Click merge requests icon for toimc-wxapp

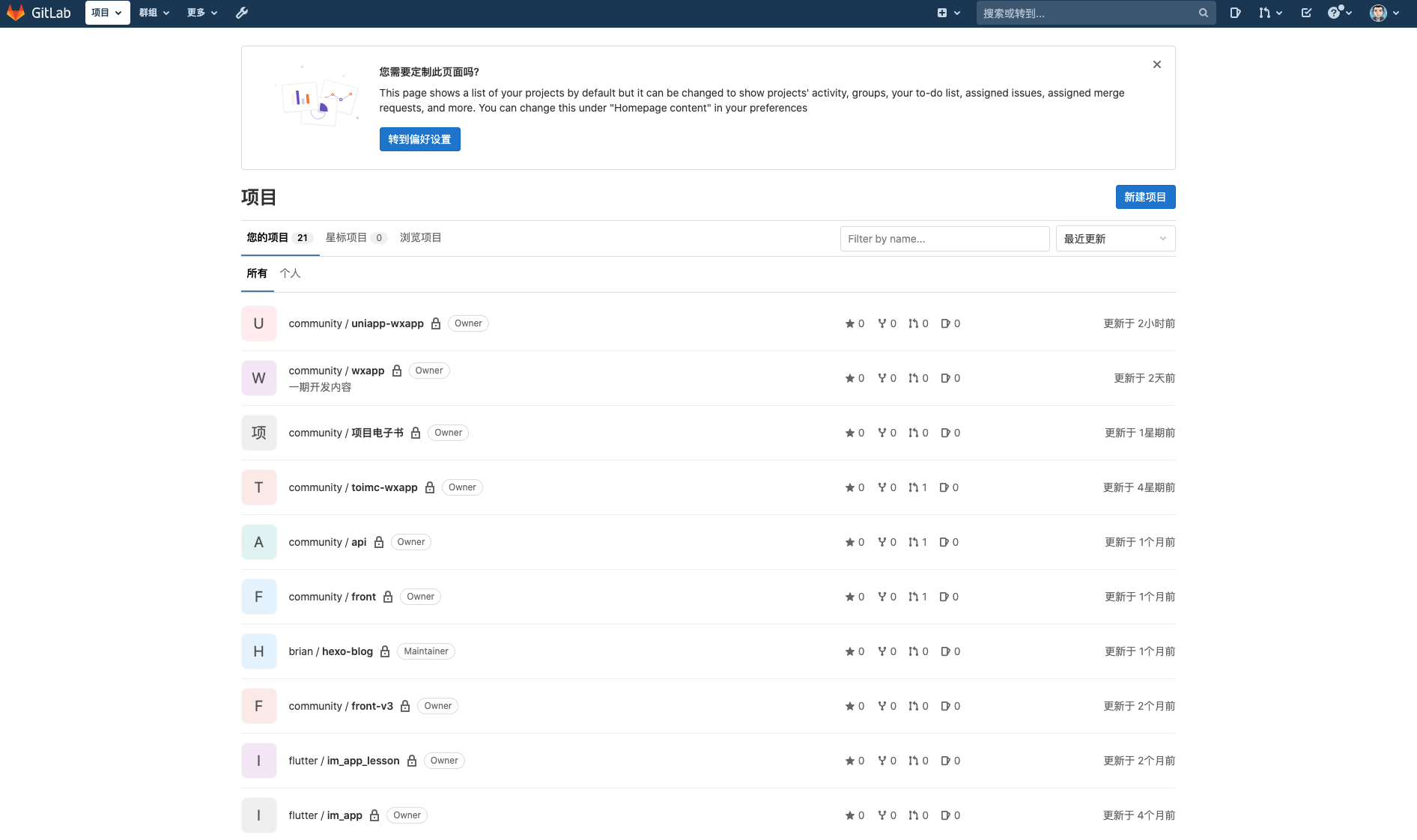point(913,487)
